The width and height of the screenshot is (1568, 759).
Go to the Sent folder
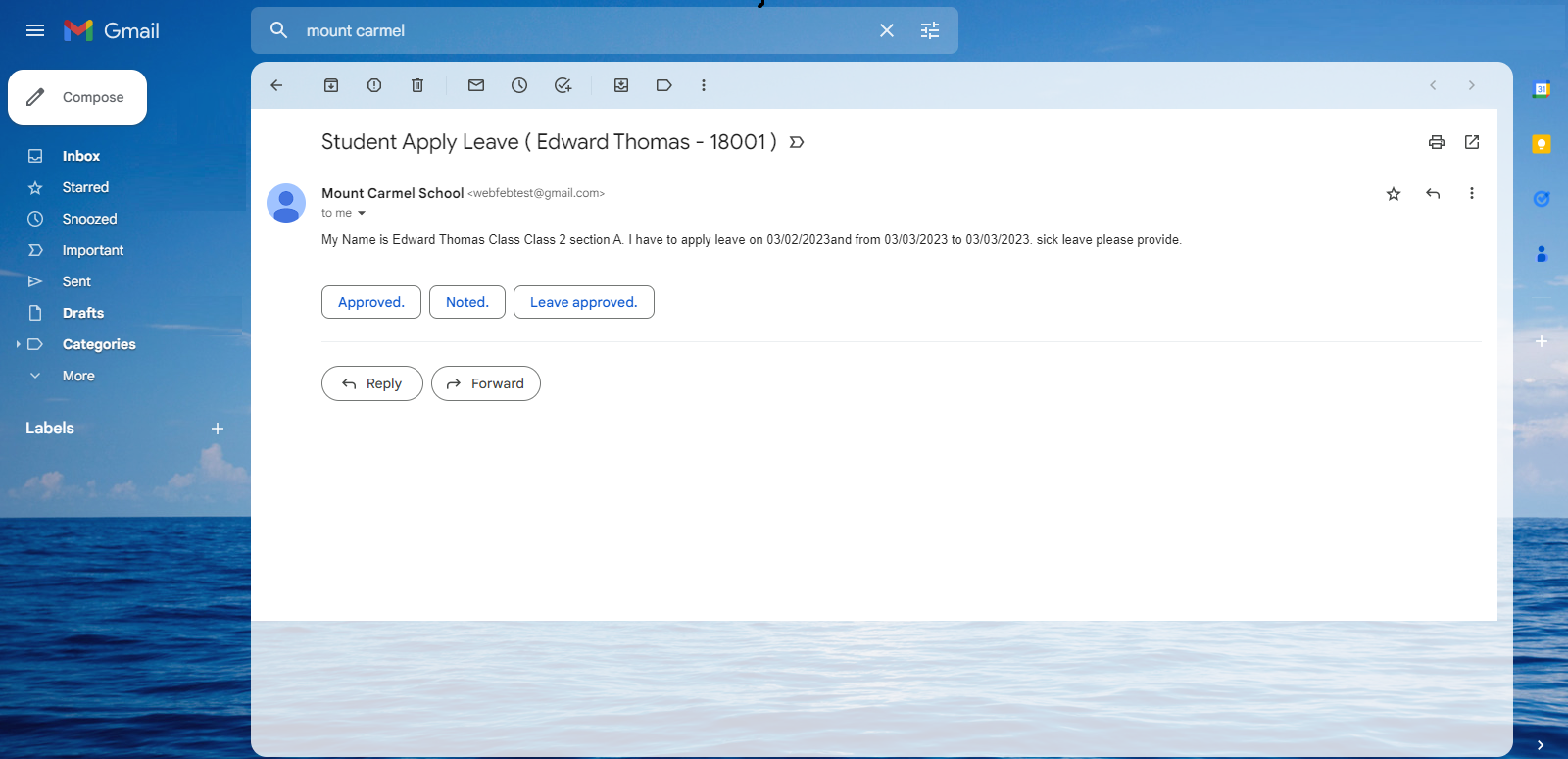[76, 281]
